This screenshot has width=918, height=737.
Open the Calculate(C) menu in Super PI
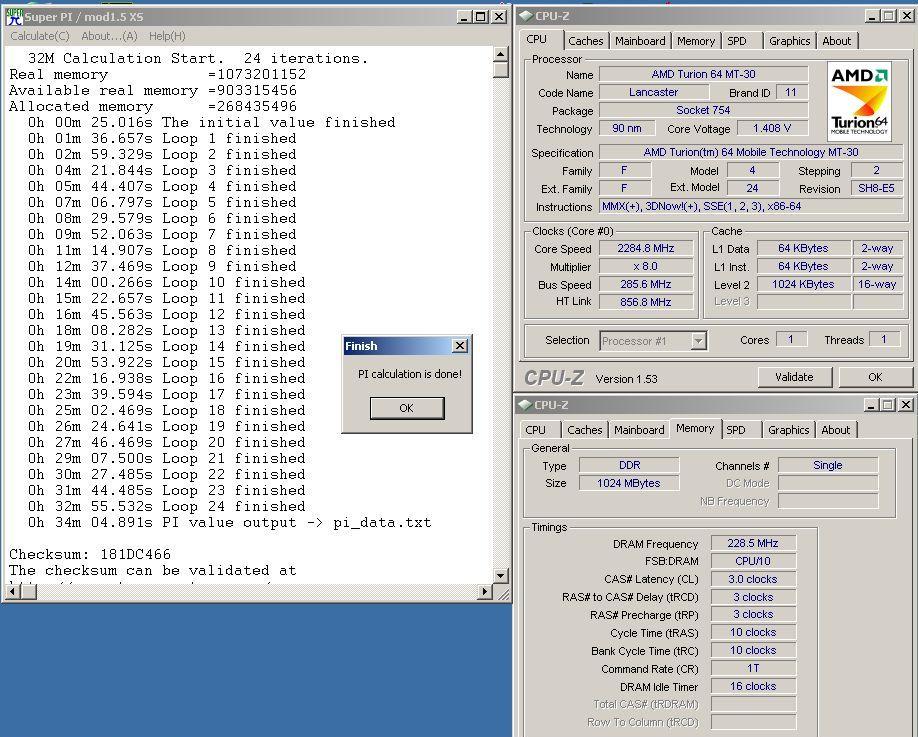39,36
